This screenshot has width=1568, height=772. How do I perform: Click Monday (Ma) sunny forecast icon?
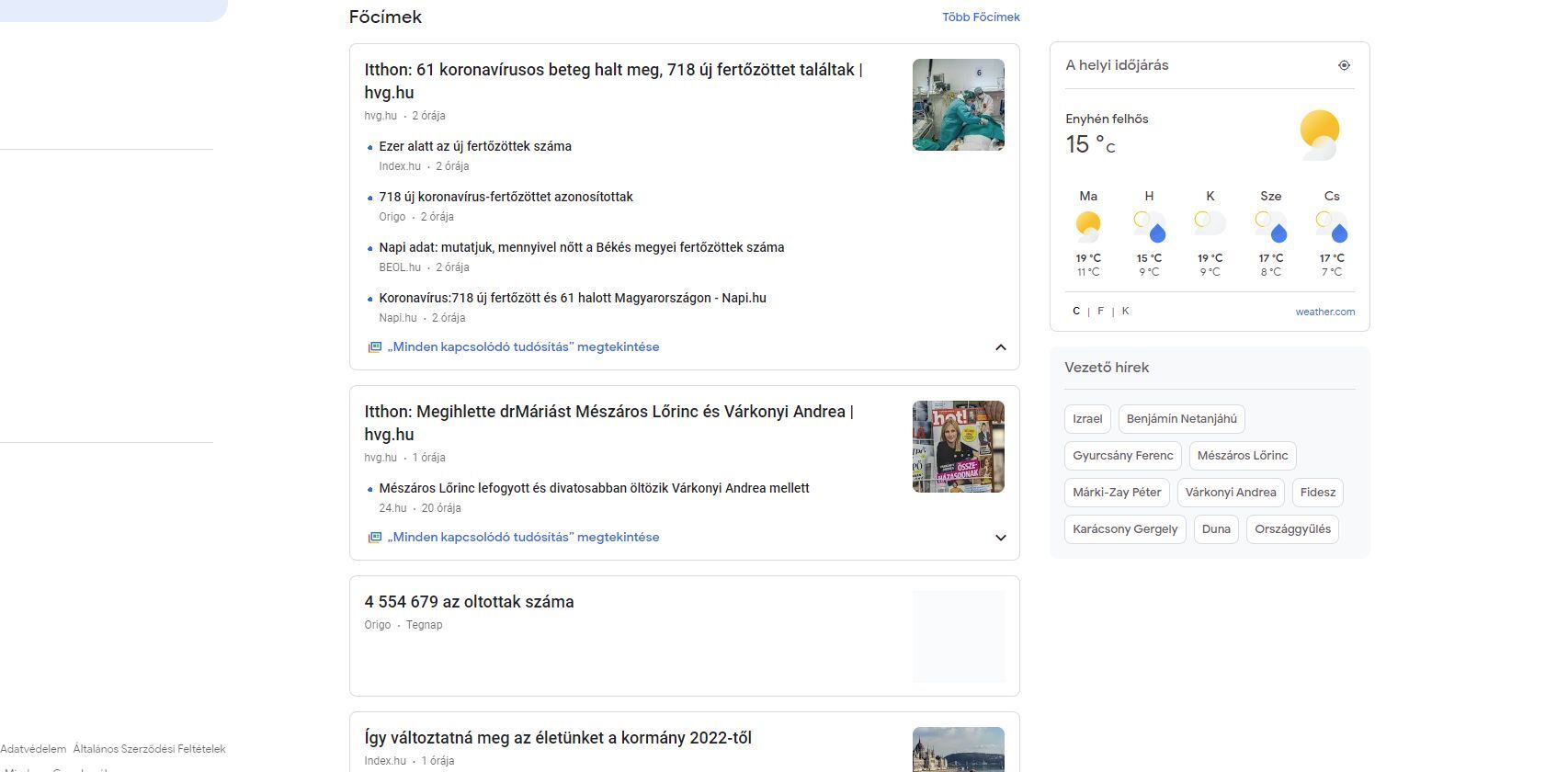coord(1088,226)
